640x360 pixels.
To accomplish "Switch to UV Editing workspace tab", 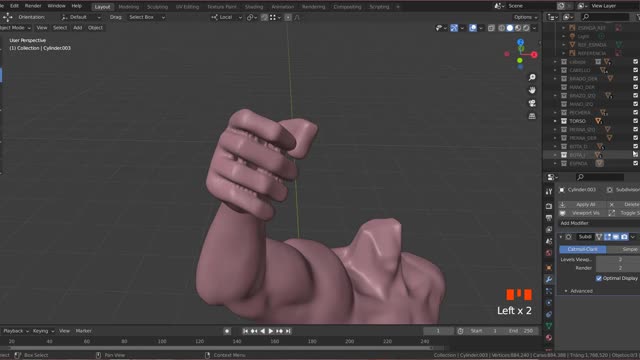I will 187,7.
